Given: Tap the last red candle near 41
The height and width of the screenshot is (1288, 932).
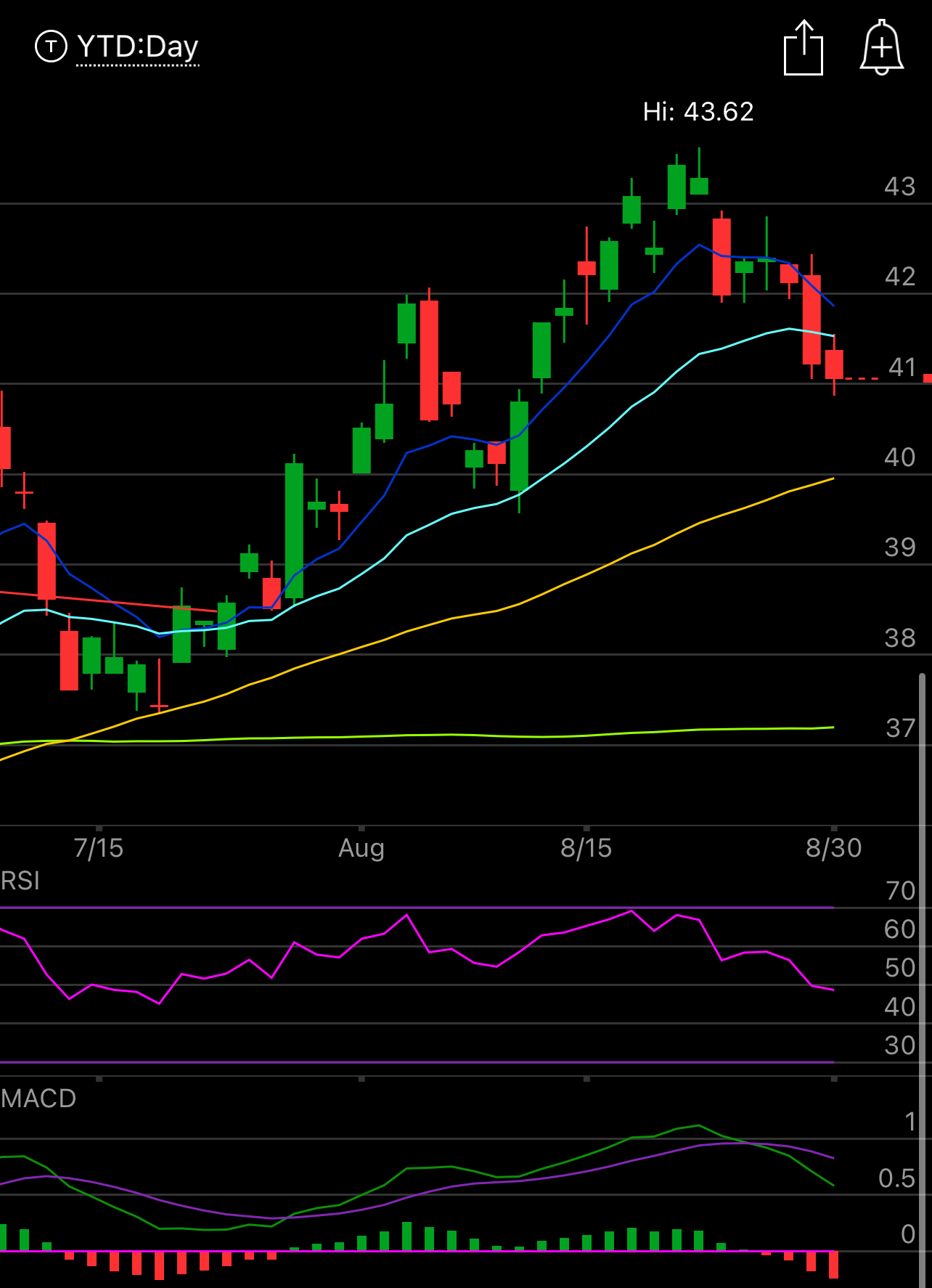Looking at the screenshot, I should point(834,364).
